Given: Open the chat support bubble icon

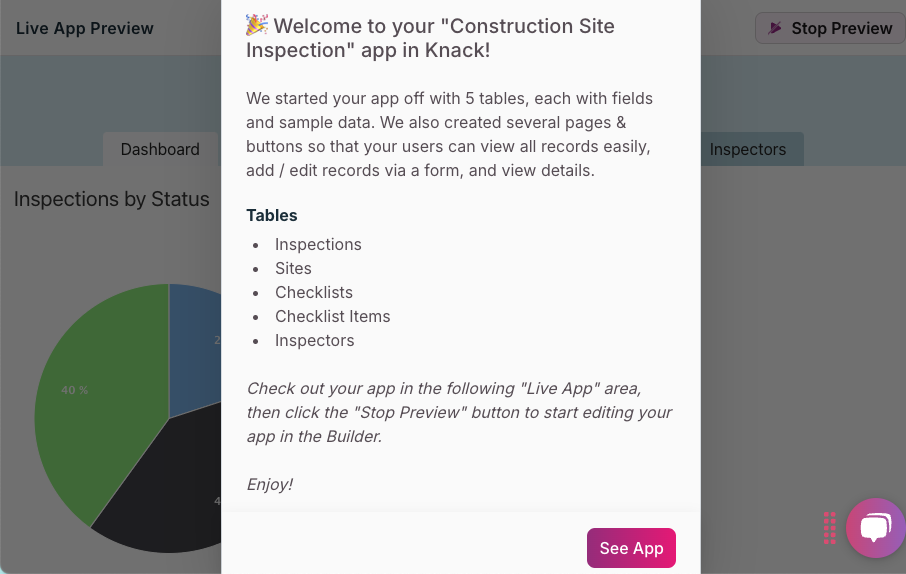Looking at the screenshot, I should pos(875,528).
